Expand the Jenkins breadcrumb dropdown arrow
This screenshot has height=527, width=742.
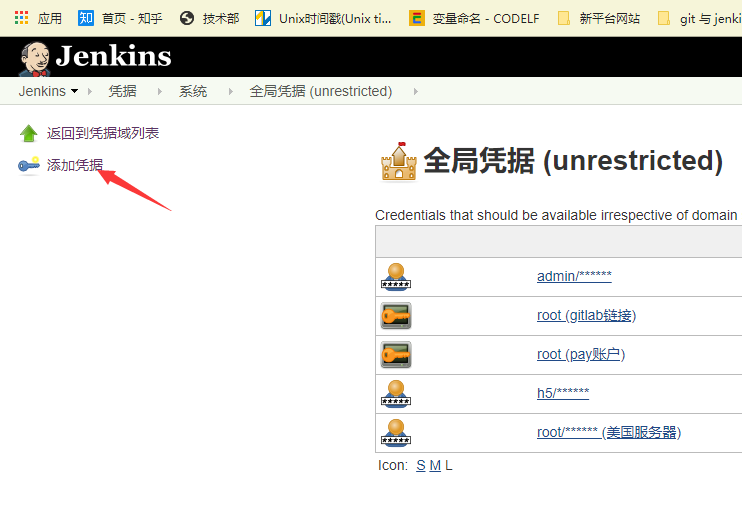point(74,91)
